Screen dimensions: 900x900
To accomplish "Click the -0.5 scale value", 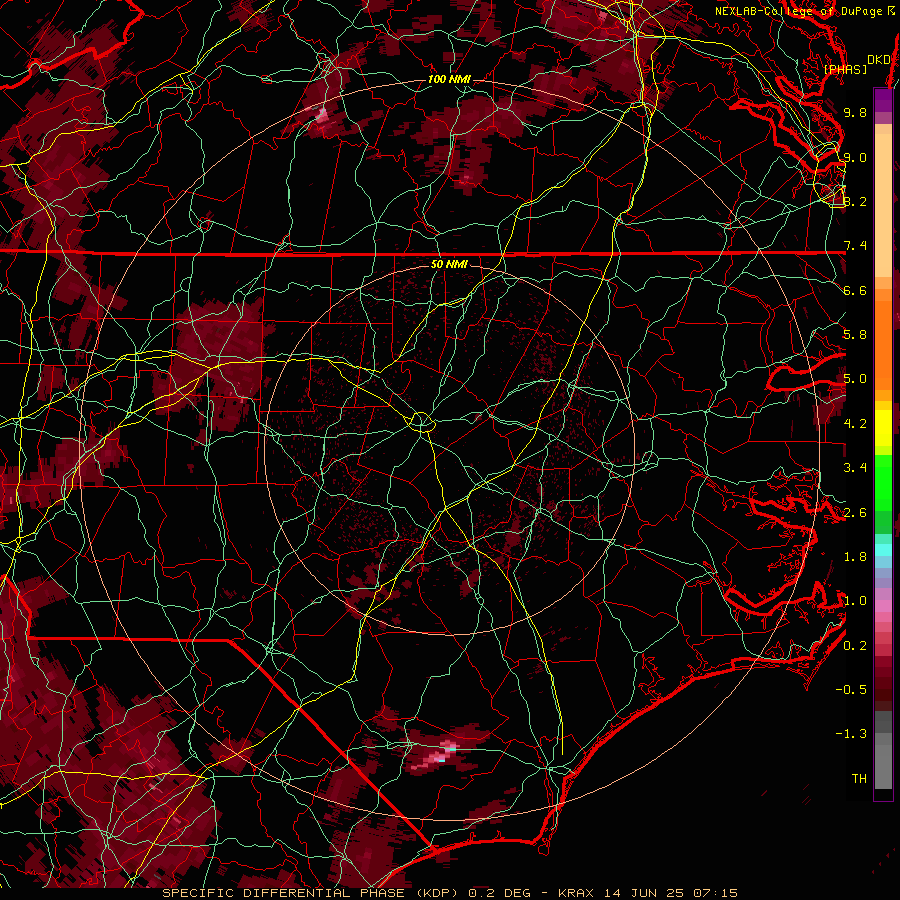I will pyautogui.click(x=851, y=690).
